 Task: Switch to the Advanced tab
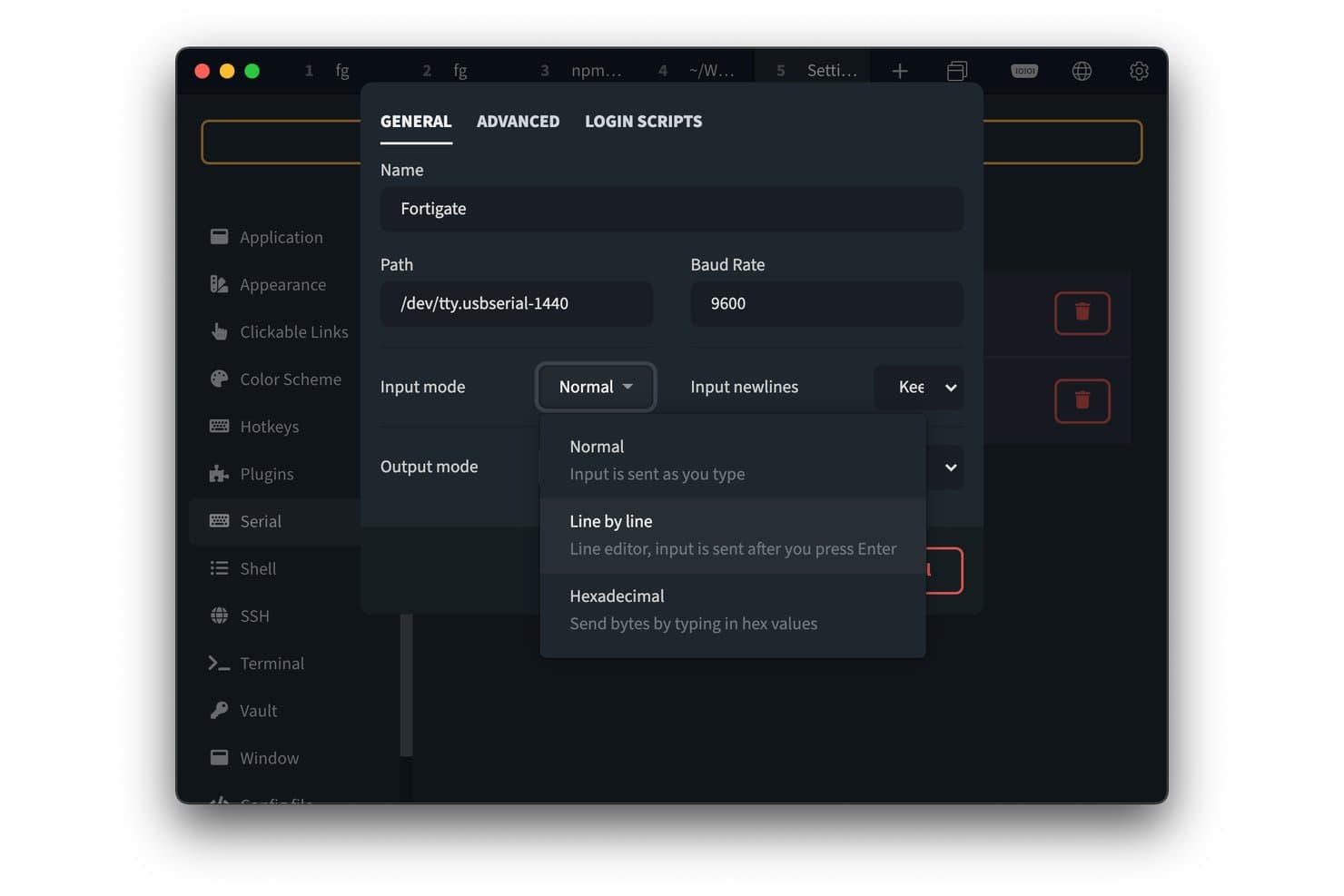coord(518,122)
